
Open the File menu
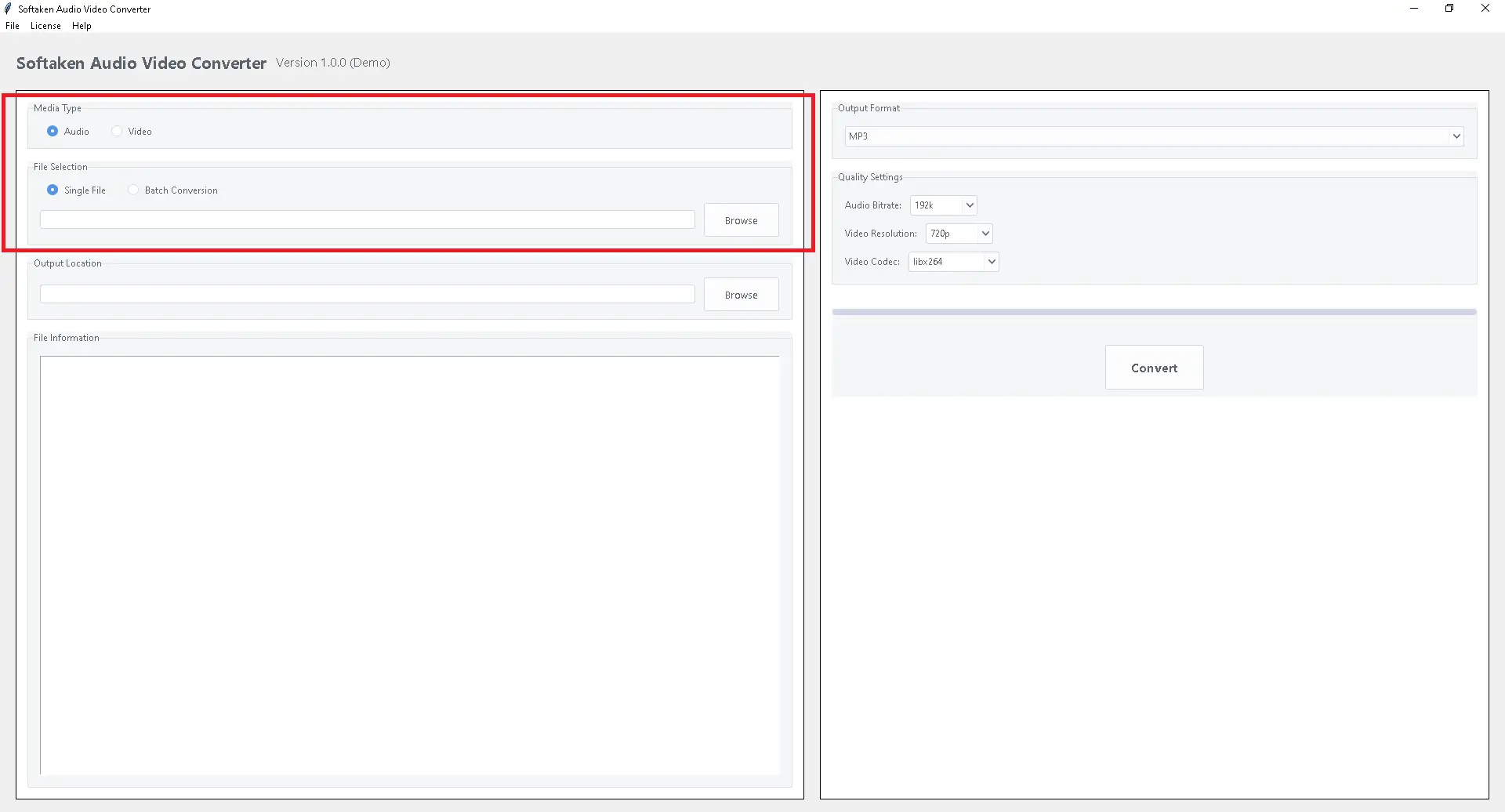click(13, 26)
